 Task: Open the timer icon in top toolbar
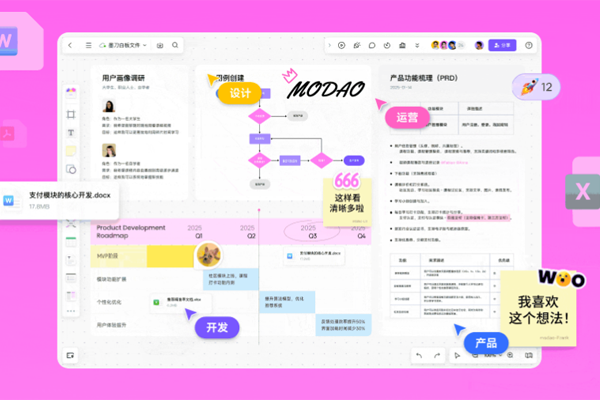pos(387,45)
